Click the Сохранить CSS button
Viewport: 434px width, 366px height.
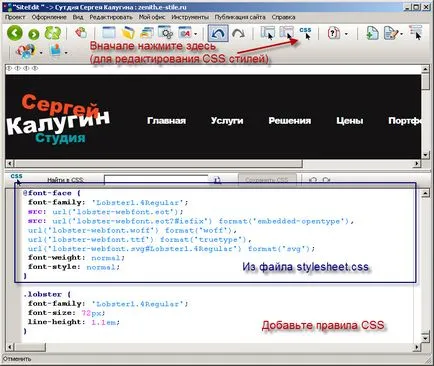tap(267, 180)
